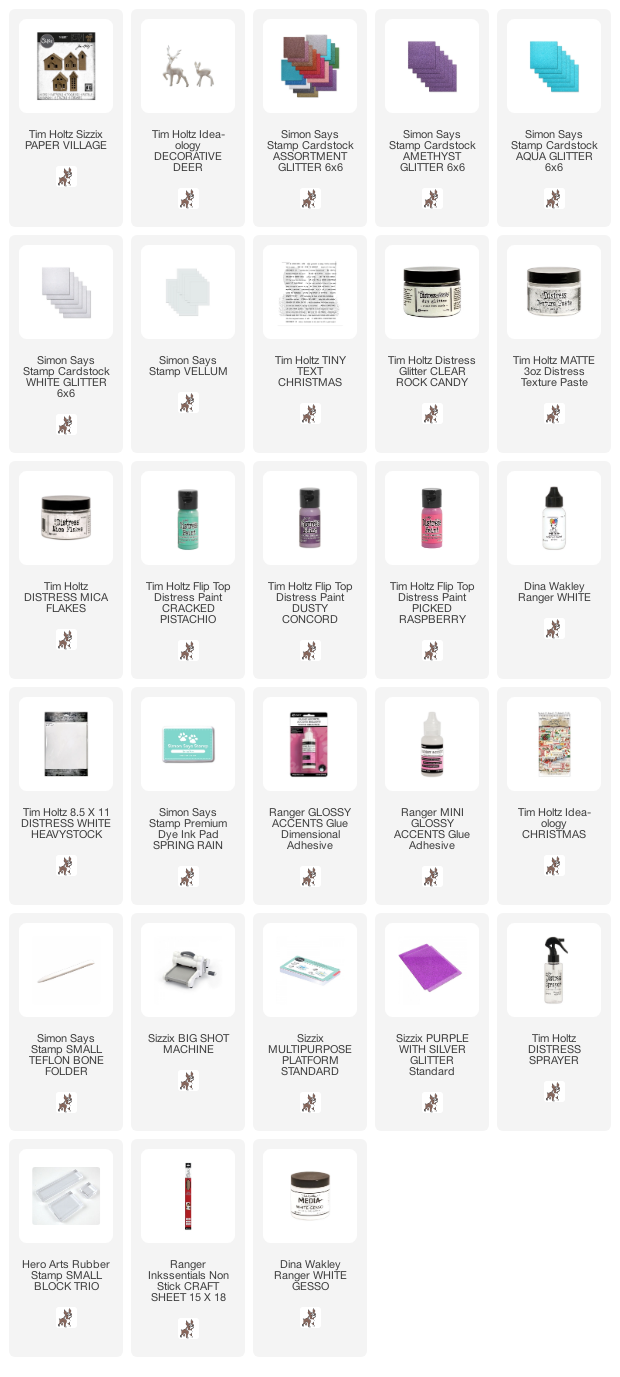Viewport: 620px width, 1377px height.
Task: Click the dog icon under DISTRESS MICA FLAKES
Action: 66,640
